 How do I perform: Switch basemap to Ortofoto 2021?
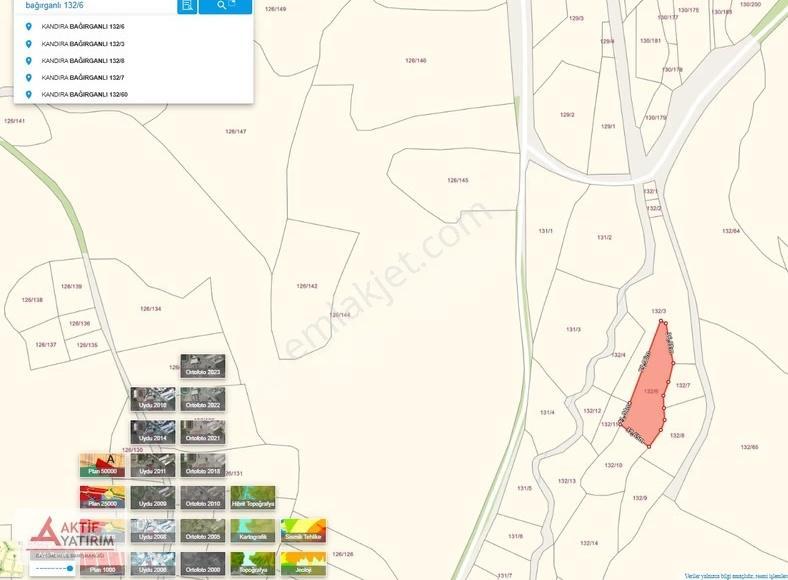click(203, 432)
